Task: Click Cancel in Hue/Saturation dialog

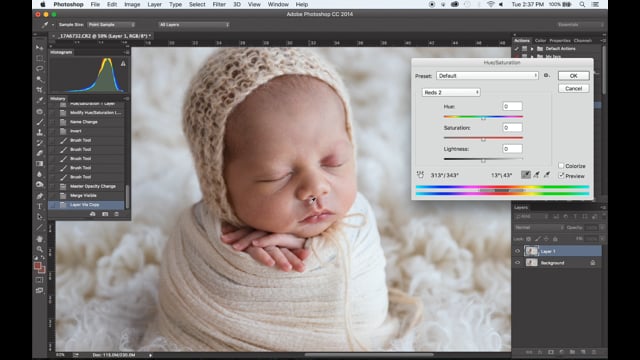Action: click(x=573, y=88)
